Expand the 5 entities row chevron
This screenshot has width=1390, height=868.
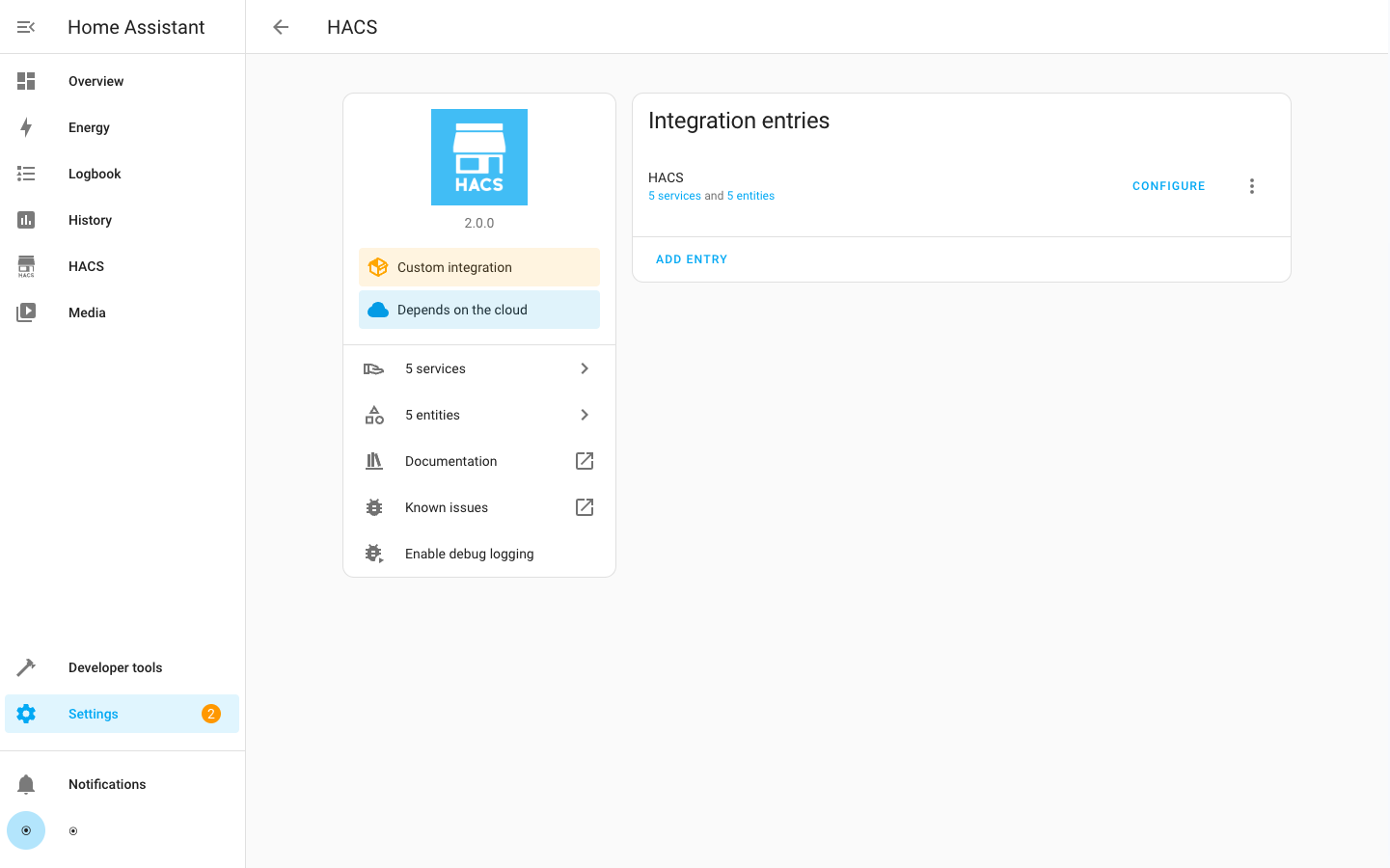pos(584,415)
